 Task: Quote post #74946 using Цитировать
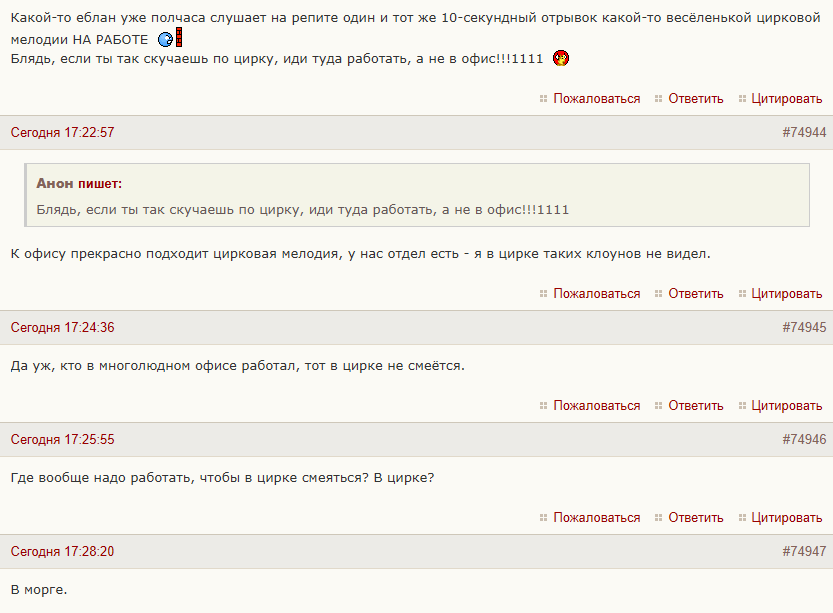(x=786, y=518)
